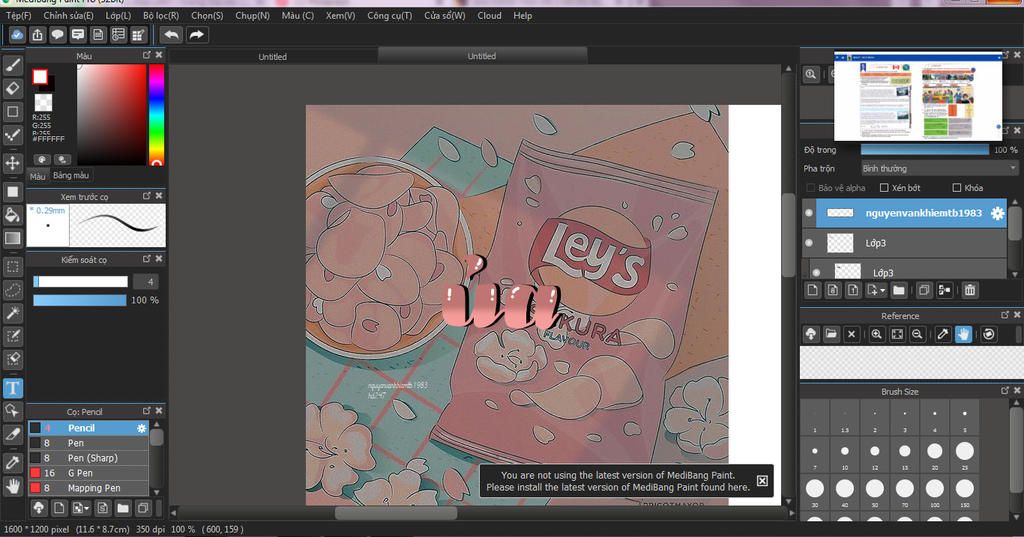Click the brush list scroll-down arrow
This screenshot has width=1024, height=537.
(157, 492)
